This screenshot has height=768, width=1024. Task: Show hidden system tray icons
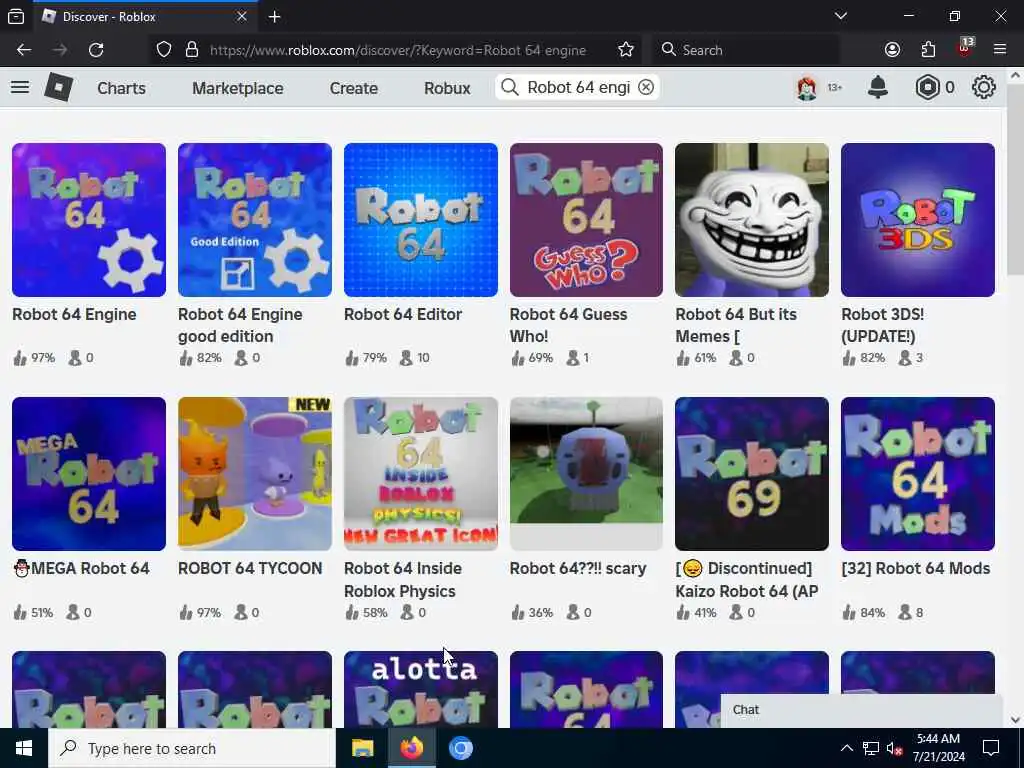846,748
